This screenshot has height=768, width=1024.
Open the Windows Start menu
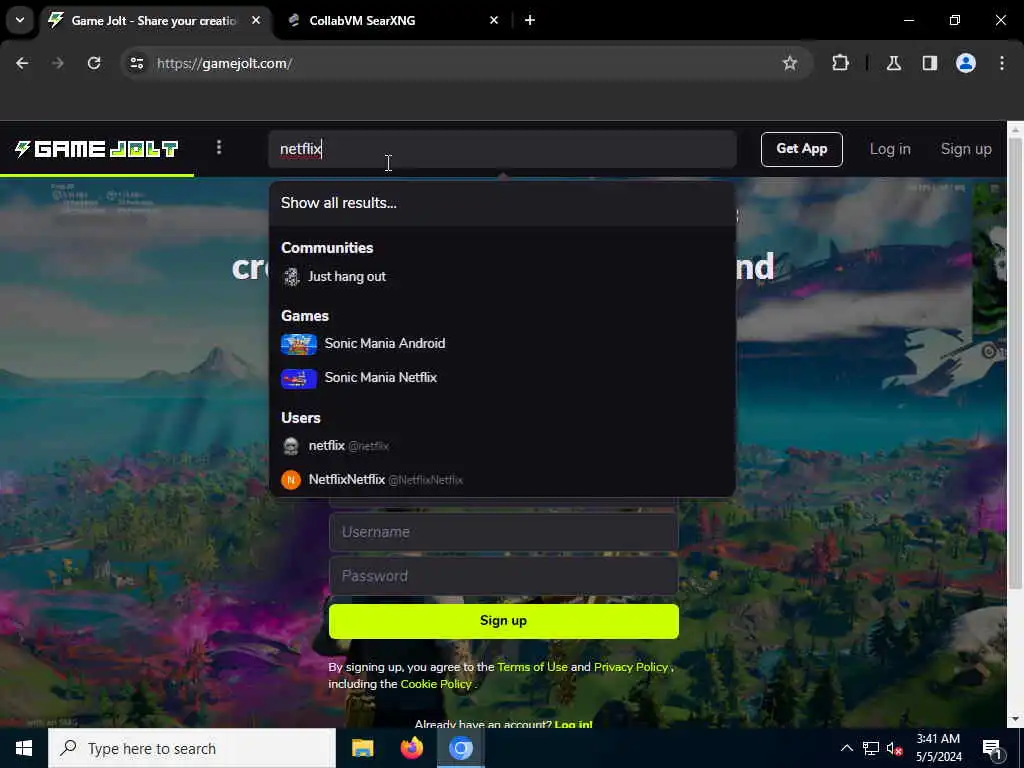coord(24,748)
